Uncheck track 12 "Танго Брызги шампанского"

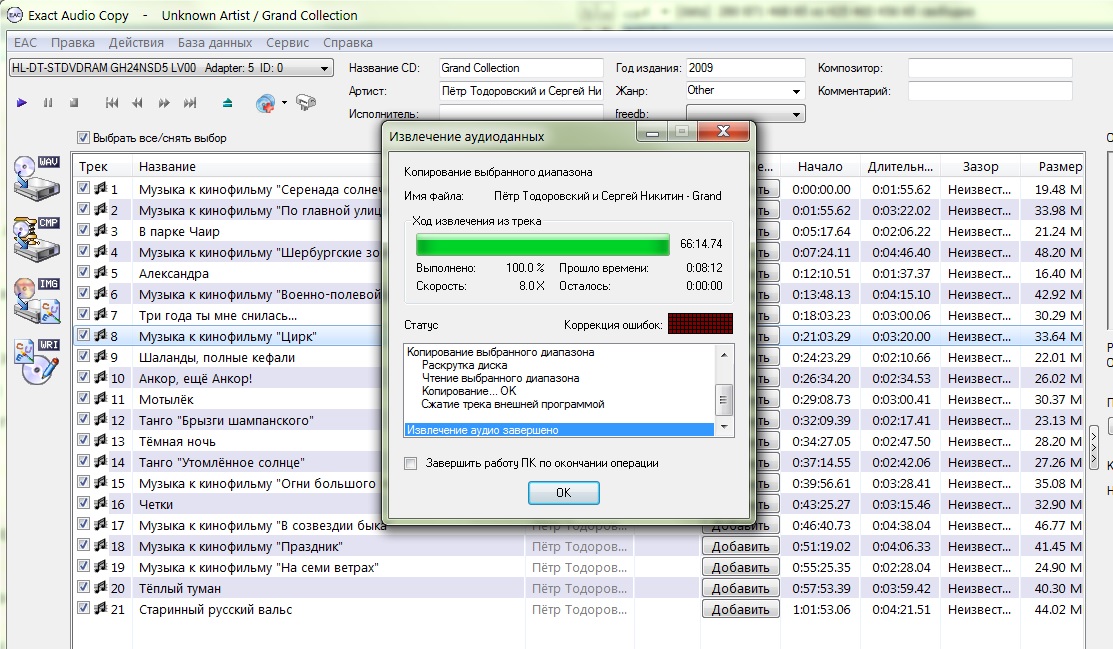[84, 420]
